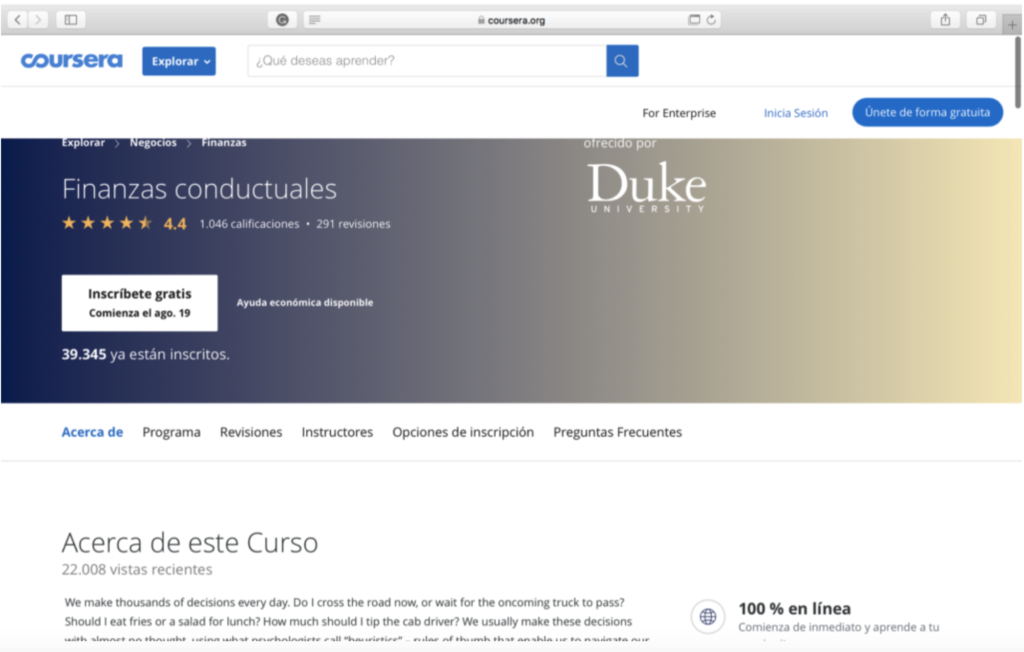Open the Safari share menu
Image resolution: width=1024 pixels, height=652 pixels.
pos(945,20)
